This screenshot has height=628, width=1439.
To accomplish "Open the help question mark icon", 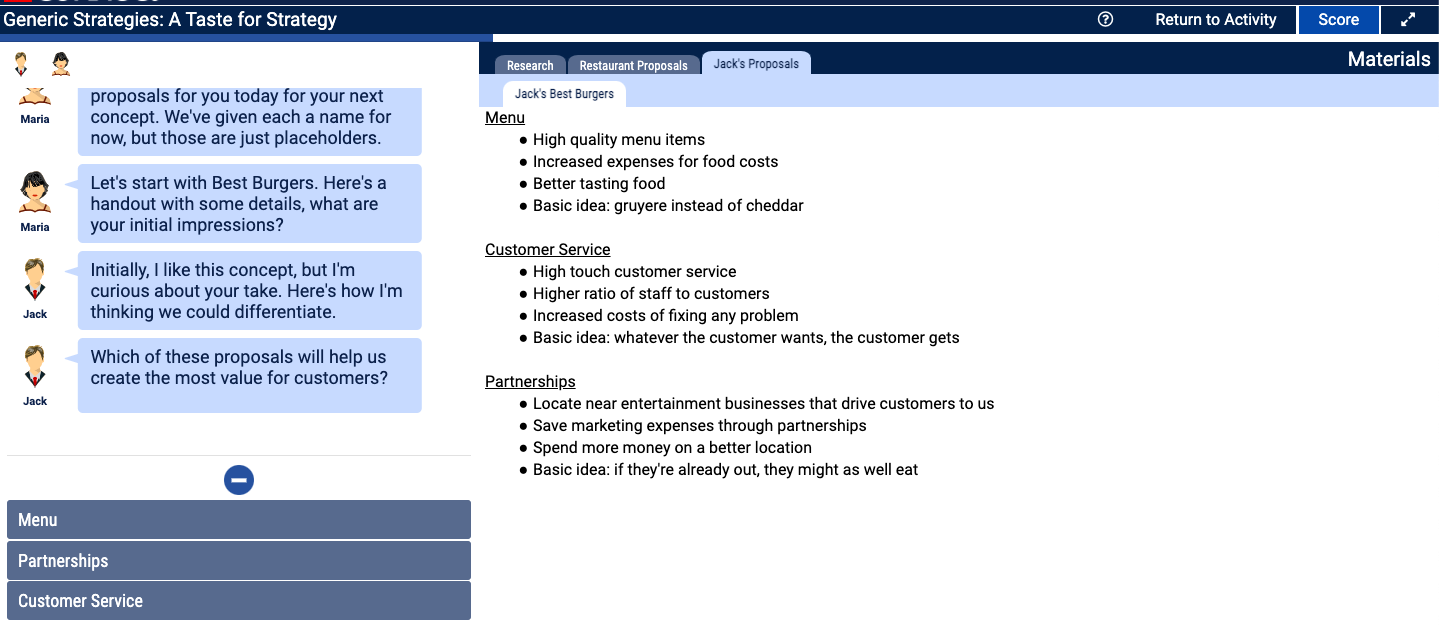I will [1105, 19].
